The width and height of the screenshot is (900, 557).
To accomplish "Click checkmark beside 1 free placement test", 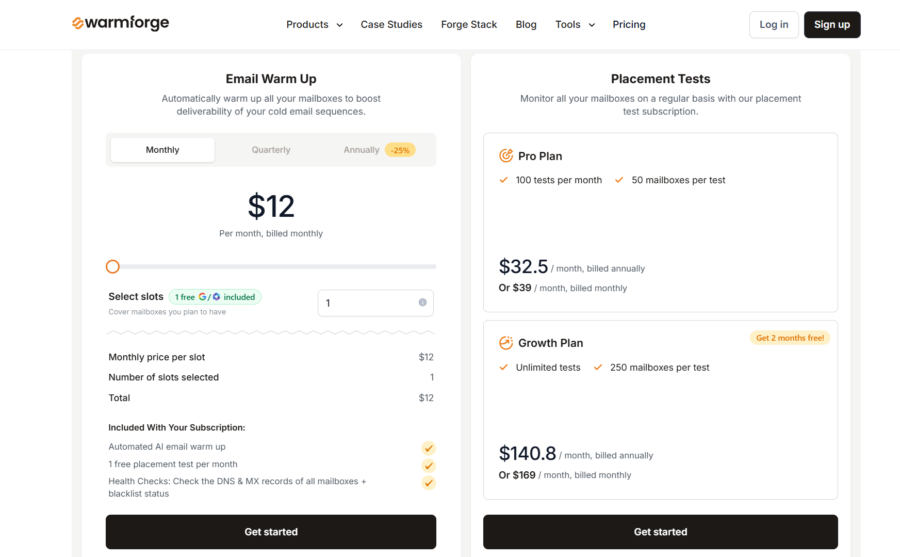I will point(428,465).
